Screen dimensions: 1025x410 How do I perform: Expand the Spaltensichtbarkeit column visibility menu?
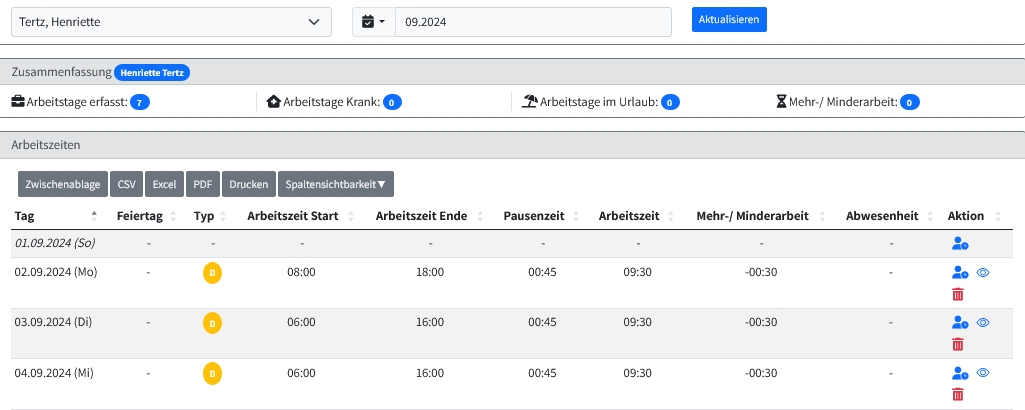click(x=335, y=184)
